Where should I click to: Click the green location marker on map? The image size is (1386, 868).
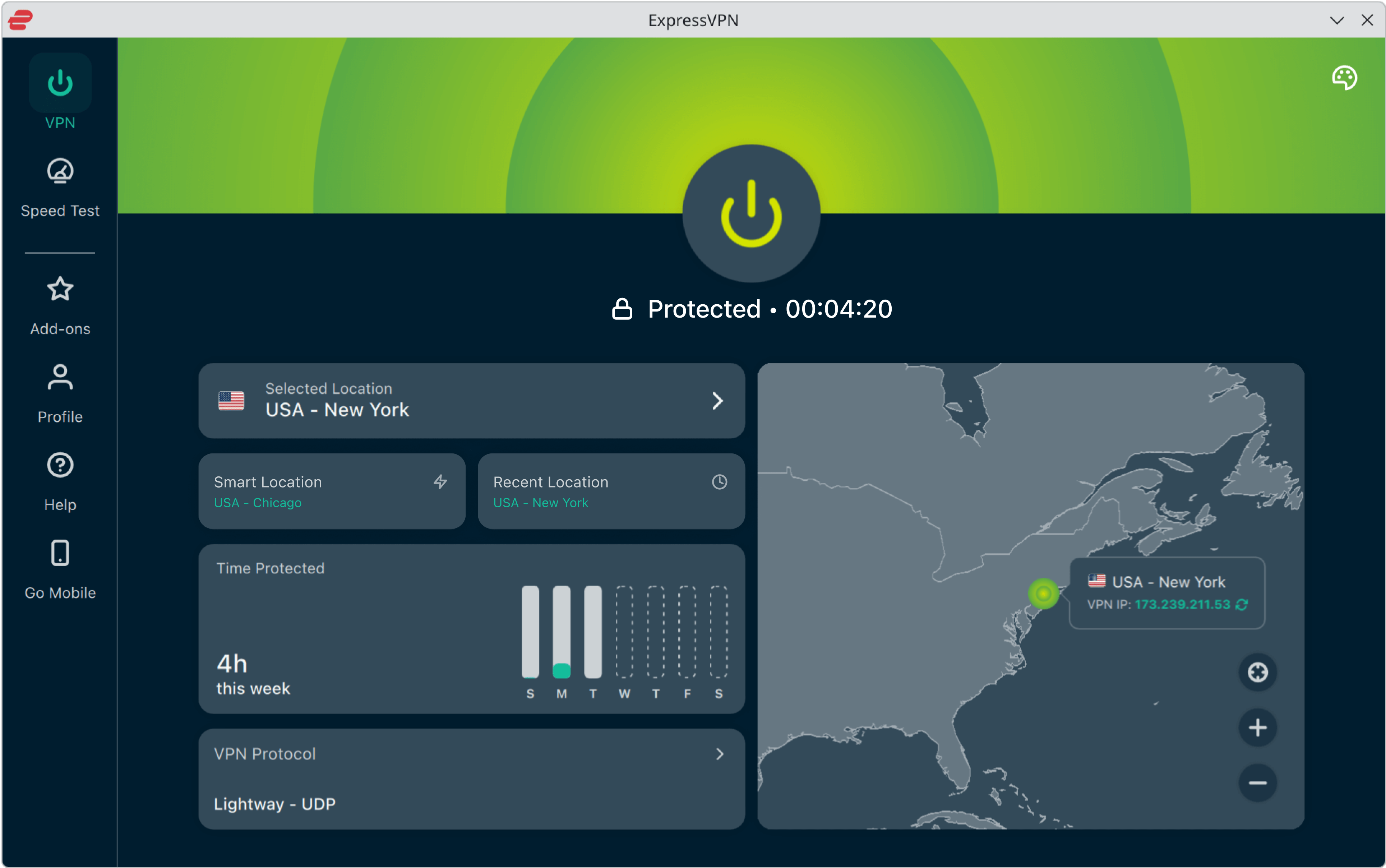[x=1043, y=593]
